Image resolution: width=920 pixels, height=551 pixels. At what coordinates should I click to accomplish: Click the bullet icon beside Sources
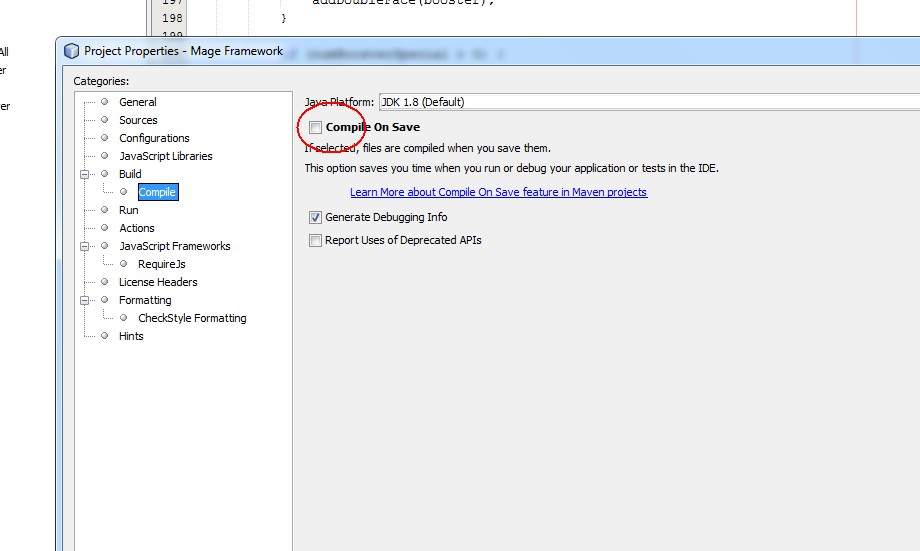pos(104,120)
